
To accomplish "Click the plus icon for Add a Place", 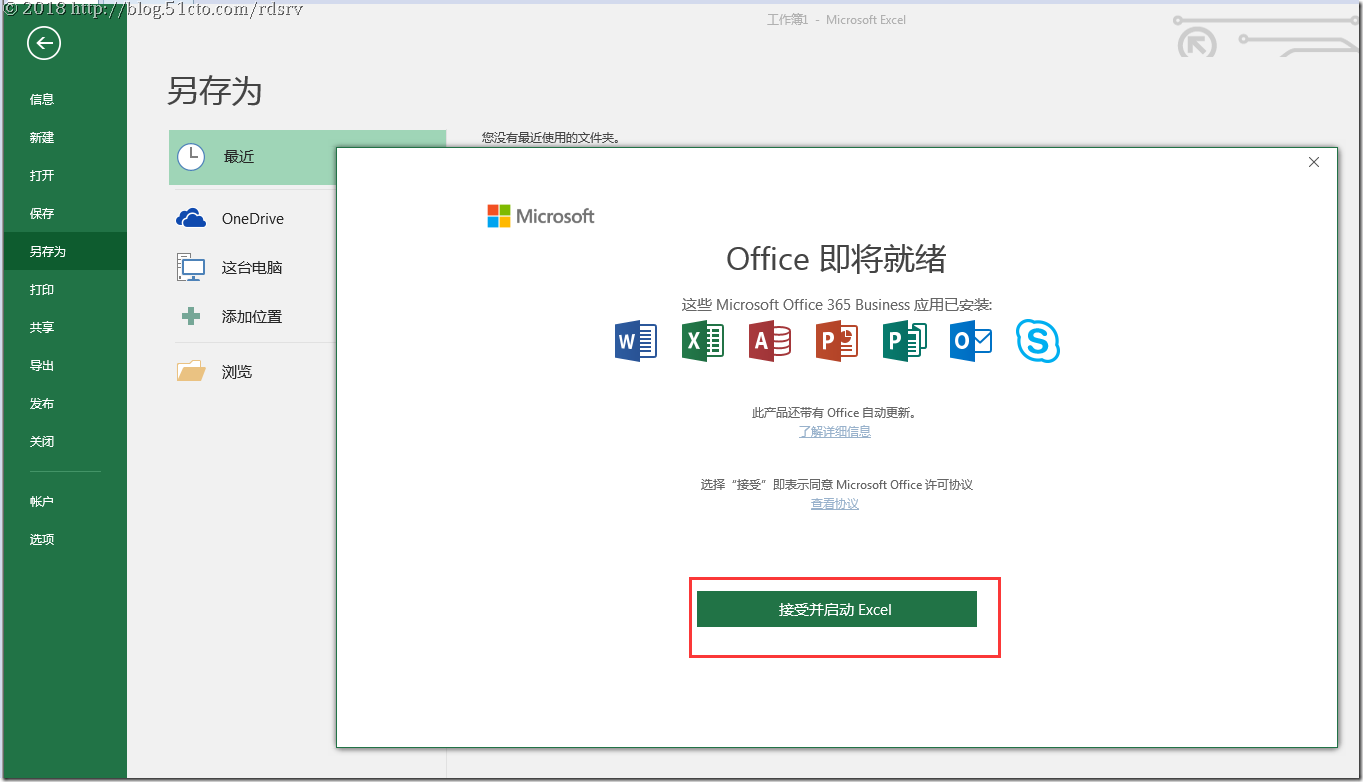I will coord(191,316).
